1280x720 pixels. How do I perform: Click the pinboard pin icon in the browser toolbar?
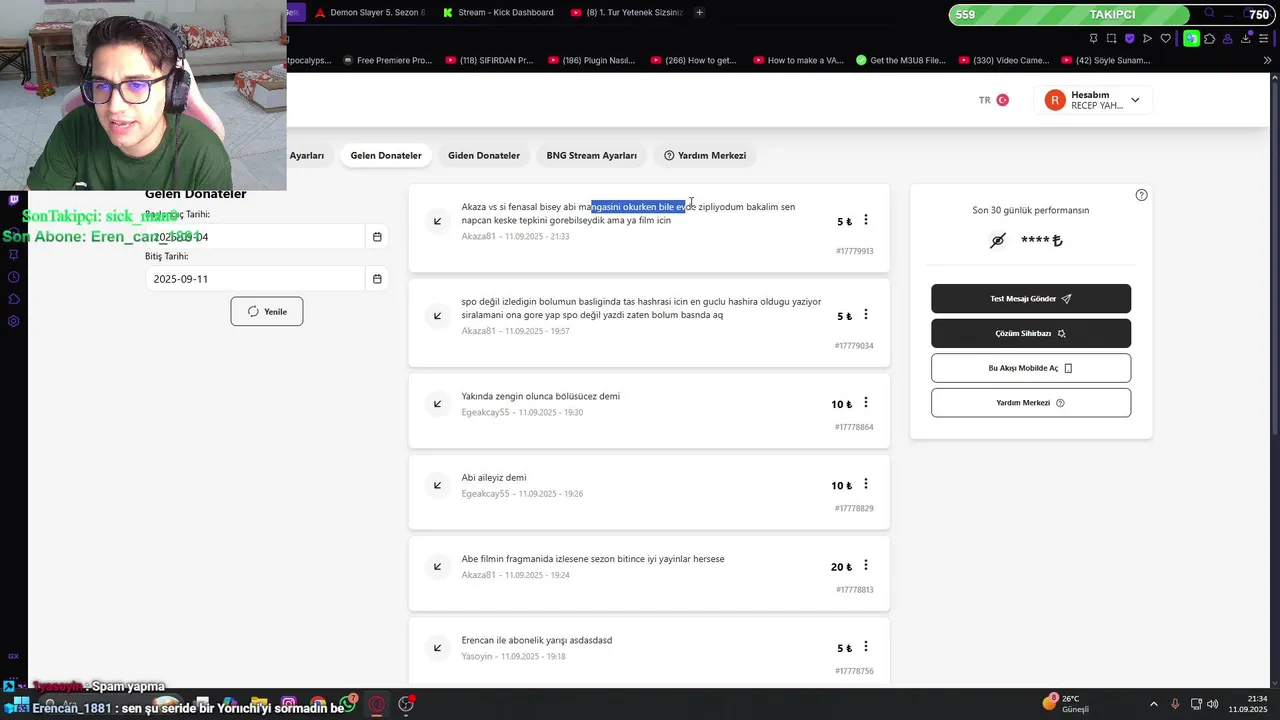(1093, 38)
